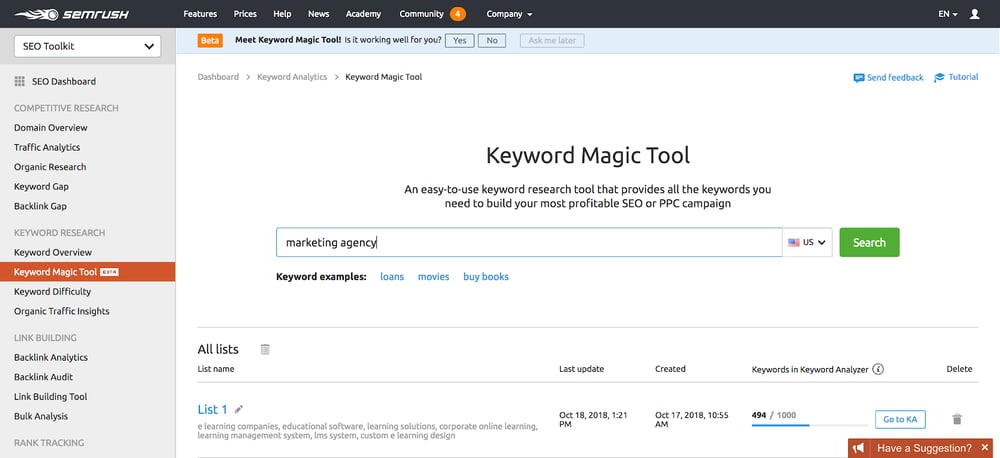Open Keyword Gap in sidebar
Screen dimensions: 1000x458
[x=41, y=187]
